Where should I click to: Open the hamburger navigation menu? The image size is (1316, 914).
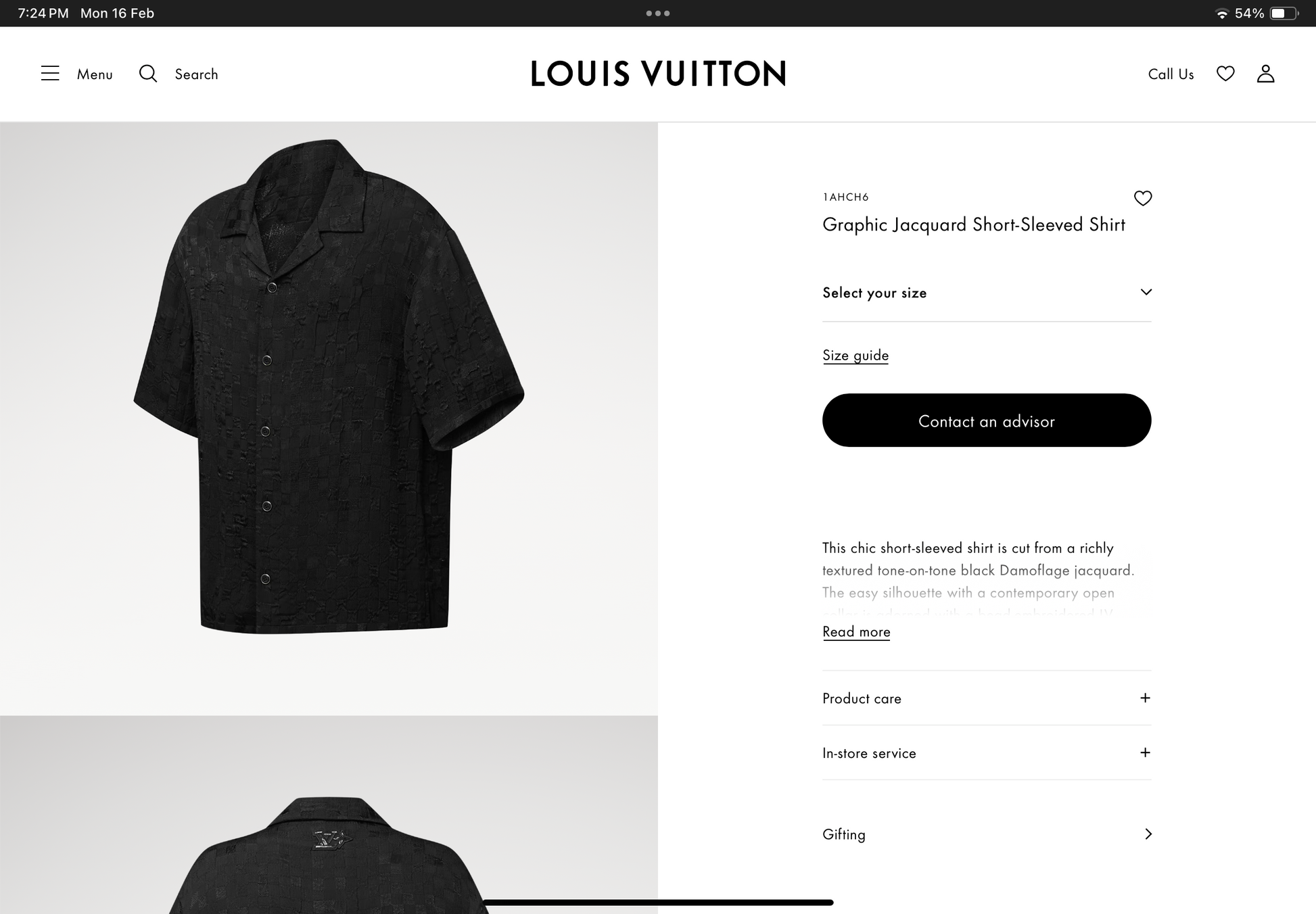point(50,74)
